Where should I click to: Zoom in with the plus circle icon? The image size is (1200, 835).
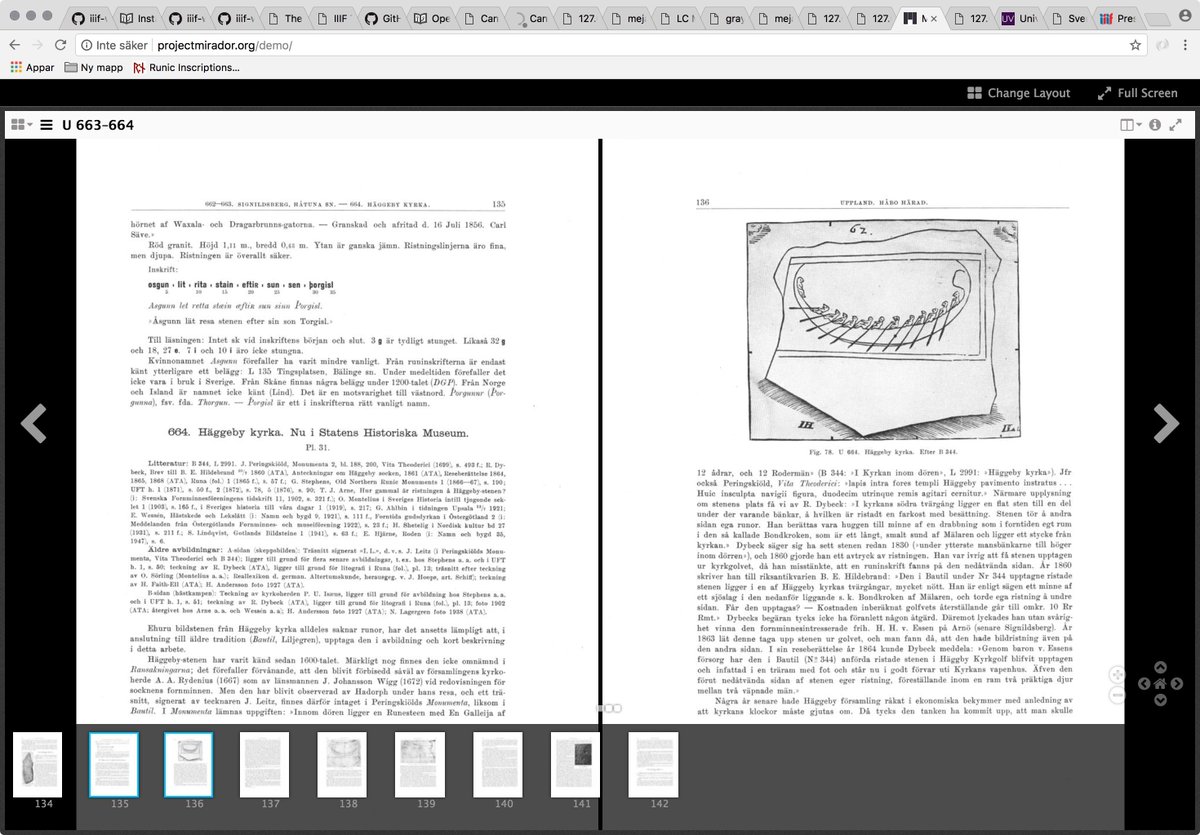pyautogui.click(x=1117, y=674)
